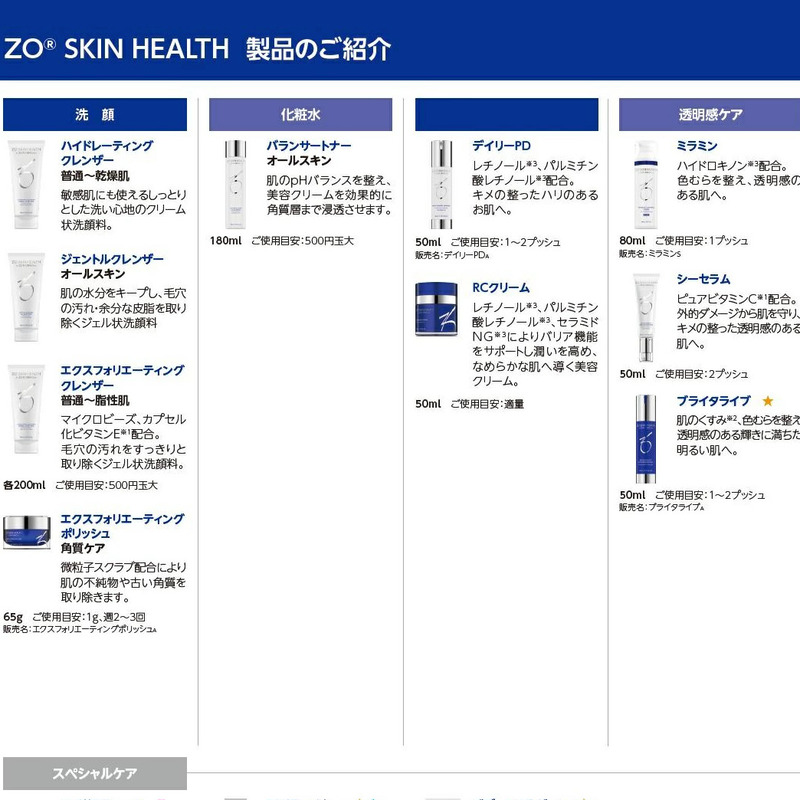This screenshot has height=800, width=800.
Task: Open the RCクリーム product title
Action: [x=501, y=288]
